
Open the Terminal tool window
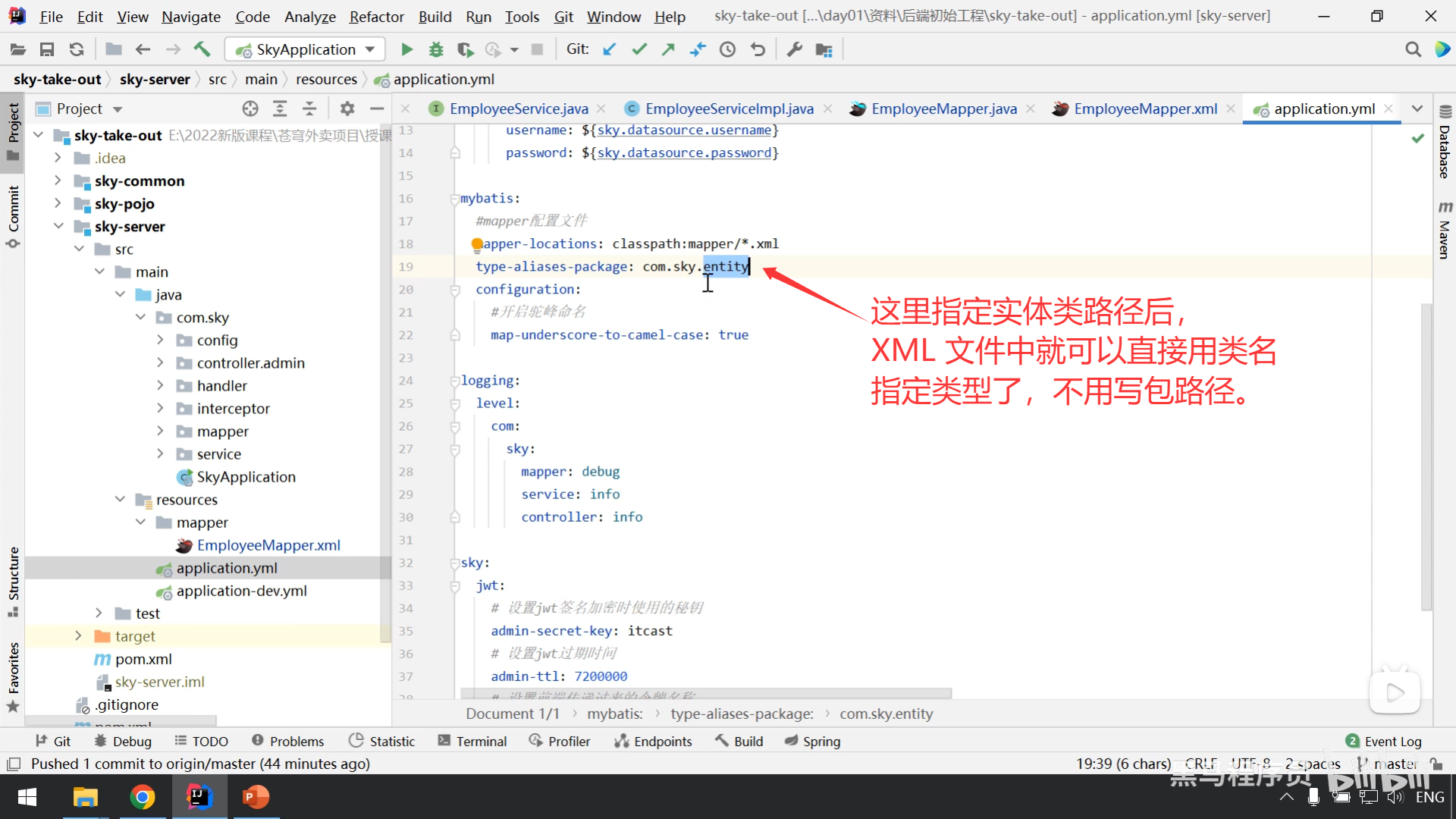pyautogui.click(x=472, y=741)
